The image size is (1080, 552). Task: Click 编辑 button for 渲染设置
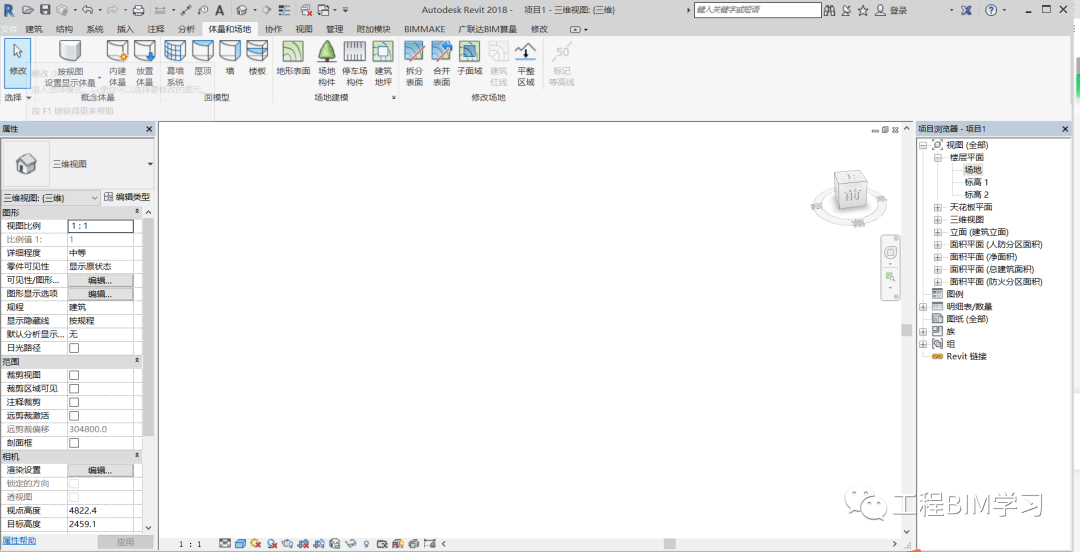pos(100,470)
